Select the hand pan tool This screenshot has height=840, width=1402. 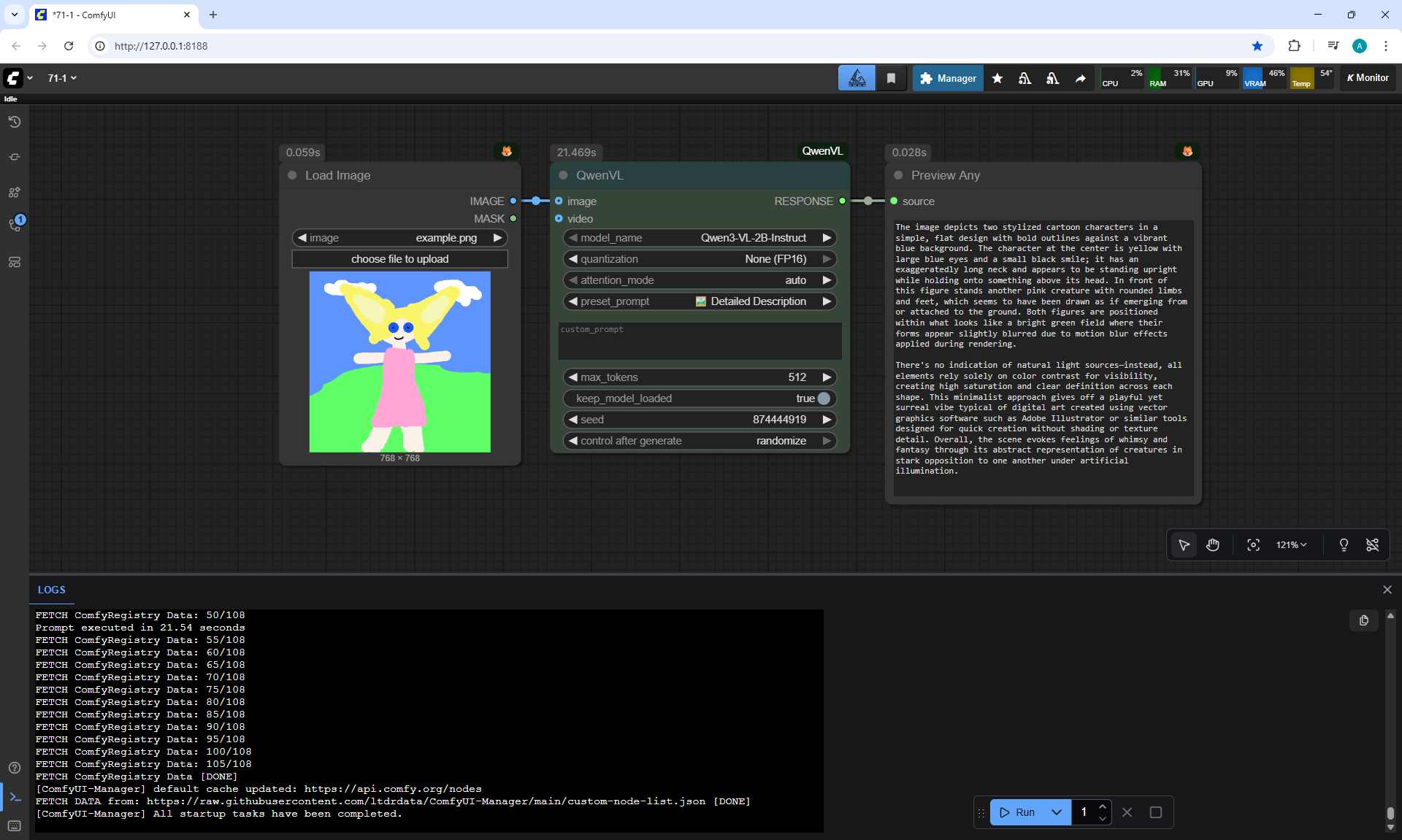(1213, 545)
